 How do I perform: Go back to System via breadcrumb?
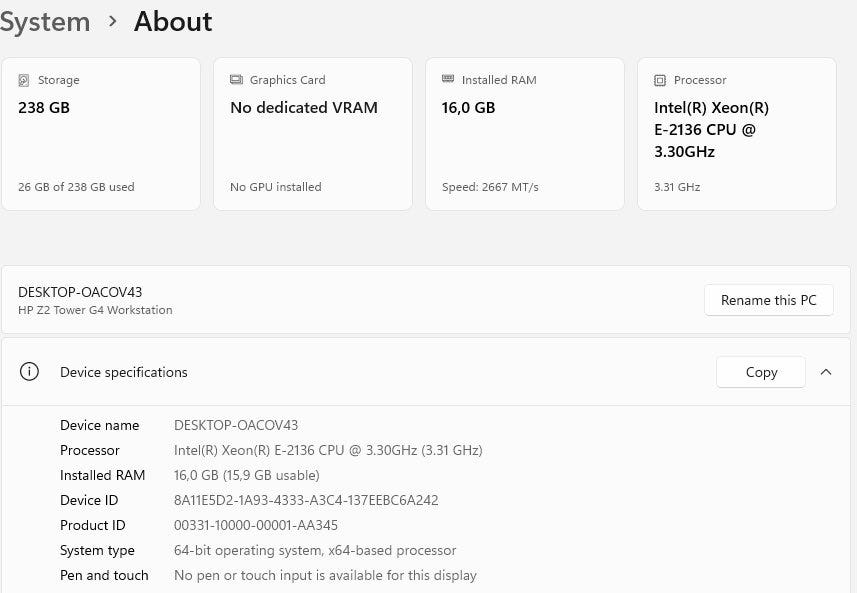point(45,21)
